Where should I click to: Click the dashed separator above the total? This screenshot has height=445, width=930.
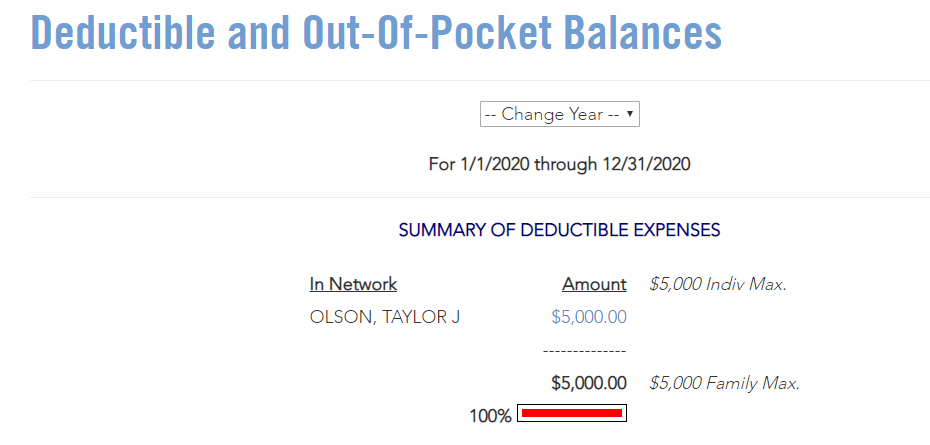click(x=584, y=350)
